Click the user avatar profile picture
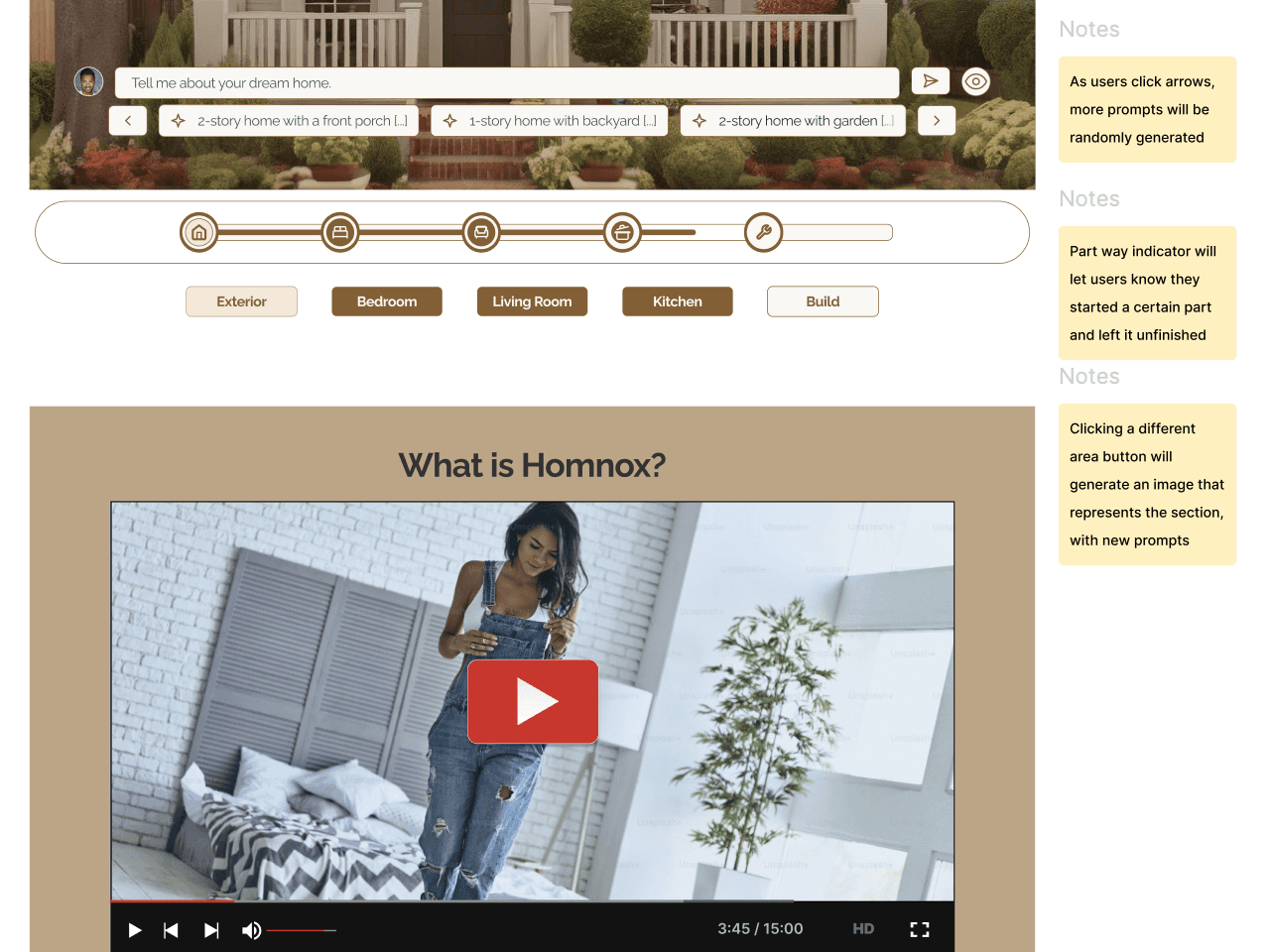 (x=88, y=81)
